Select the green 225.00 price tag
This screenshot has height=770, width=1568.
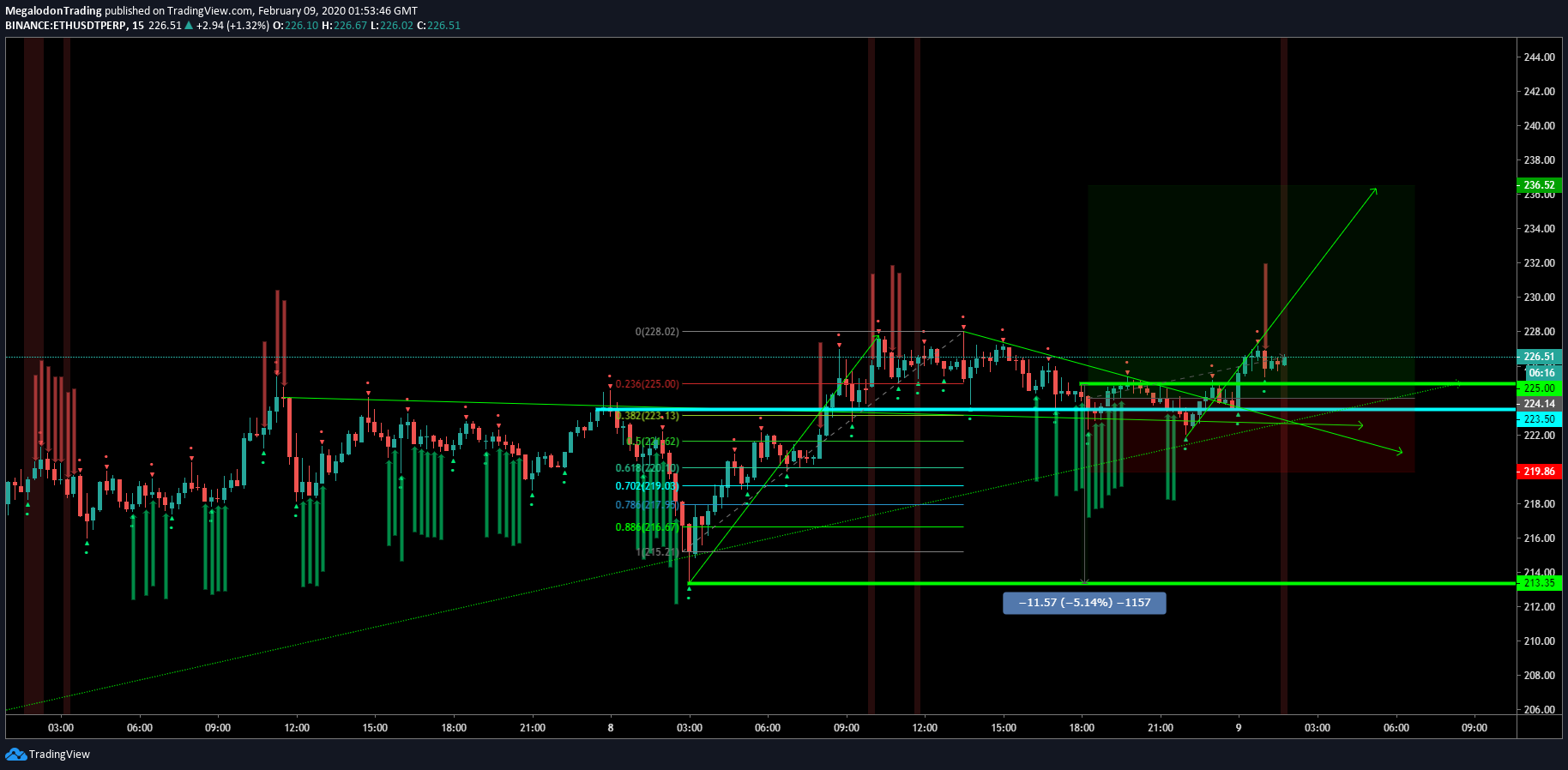coord(1539,388)
